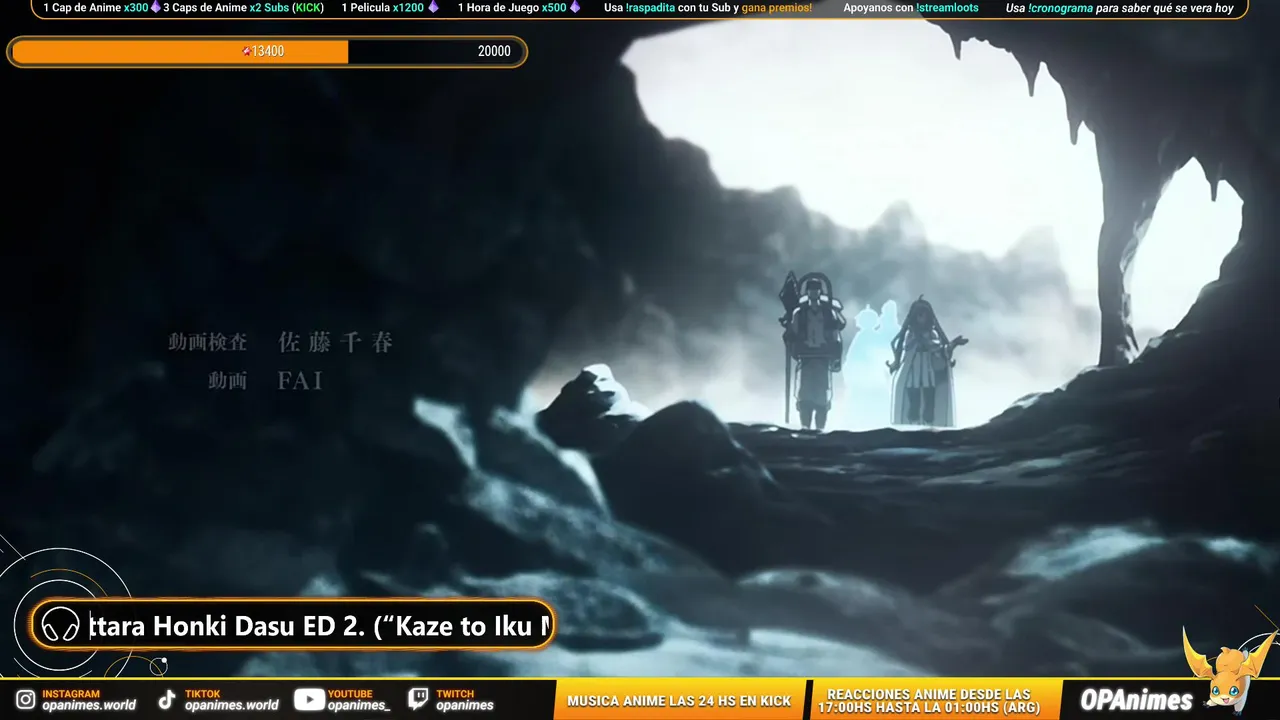The image size is (1280, 720).
Task: Click the '!raspadita' command text
Action: (650, 8)
